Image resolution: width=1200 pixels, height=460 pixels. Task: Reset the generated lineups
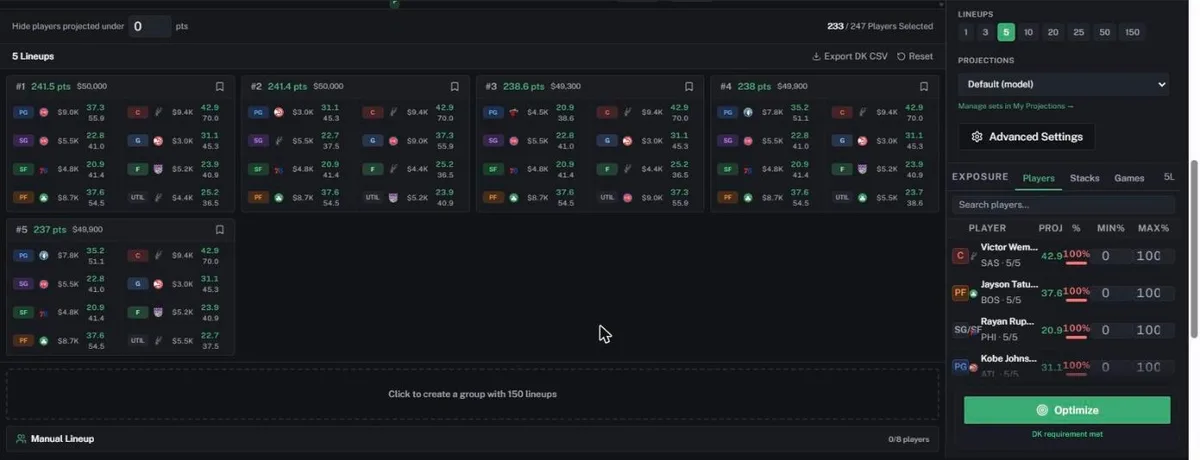(914, 57)
